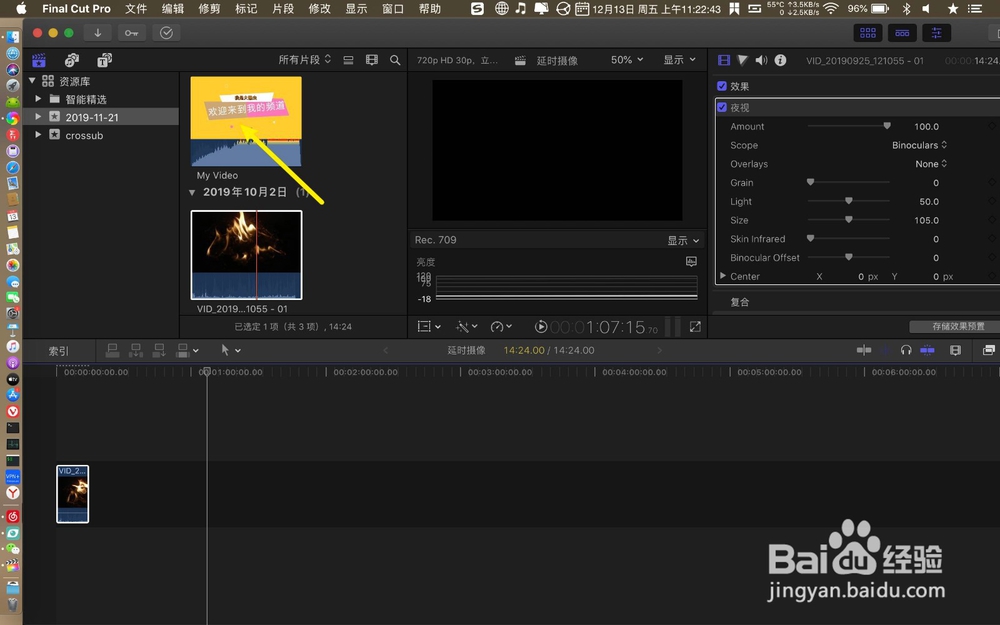Screen dimensions: 1000x625
Task: Click the Light slider handle
Action: pyautogui.click(x=849, y=201)
